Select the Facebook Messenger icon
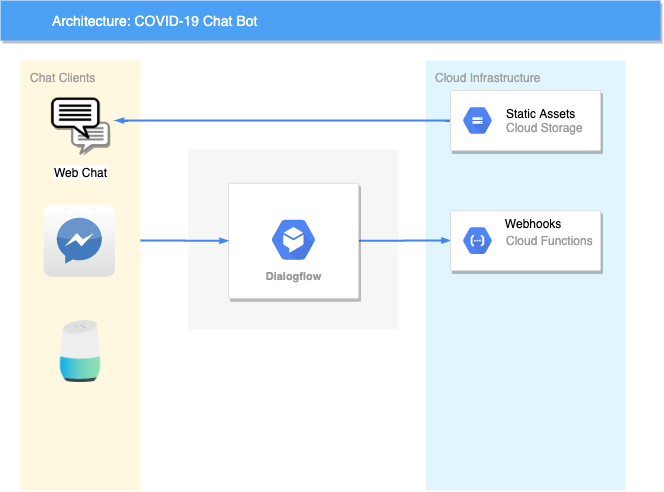This screenshot has height=492, width=664. 79,240
